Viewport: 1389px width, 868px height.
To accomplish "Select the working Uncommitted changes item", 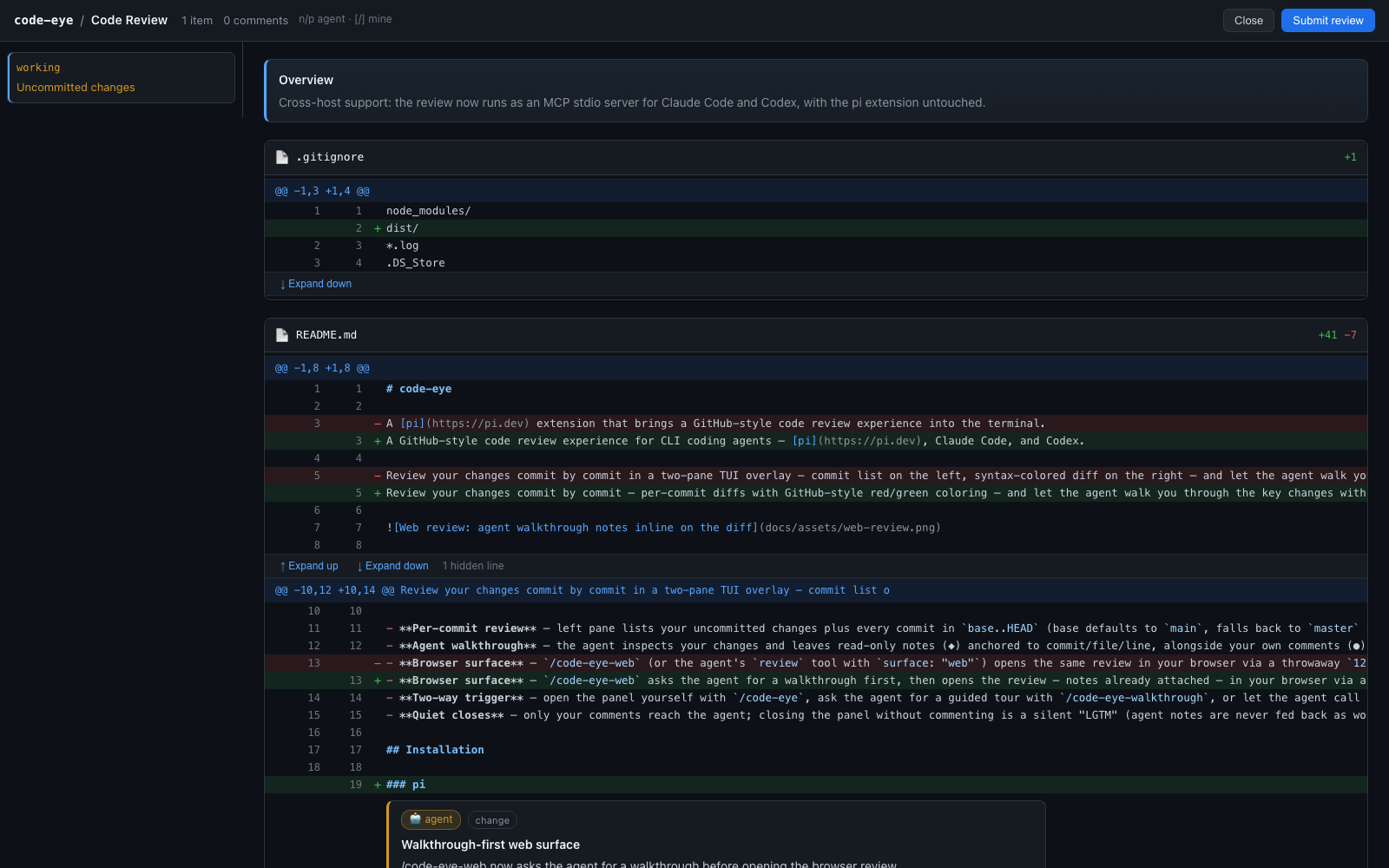I will (122, 77).
